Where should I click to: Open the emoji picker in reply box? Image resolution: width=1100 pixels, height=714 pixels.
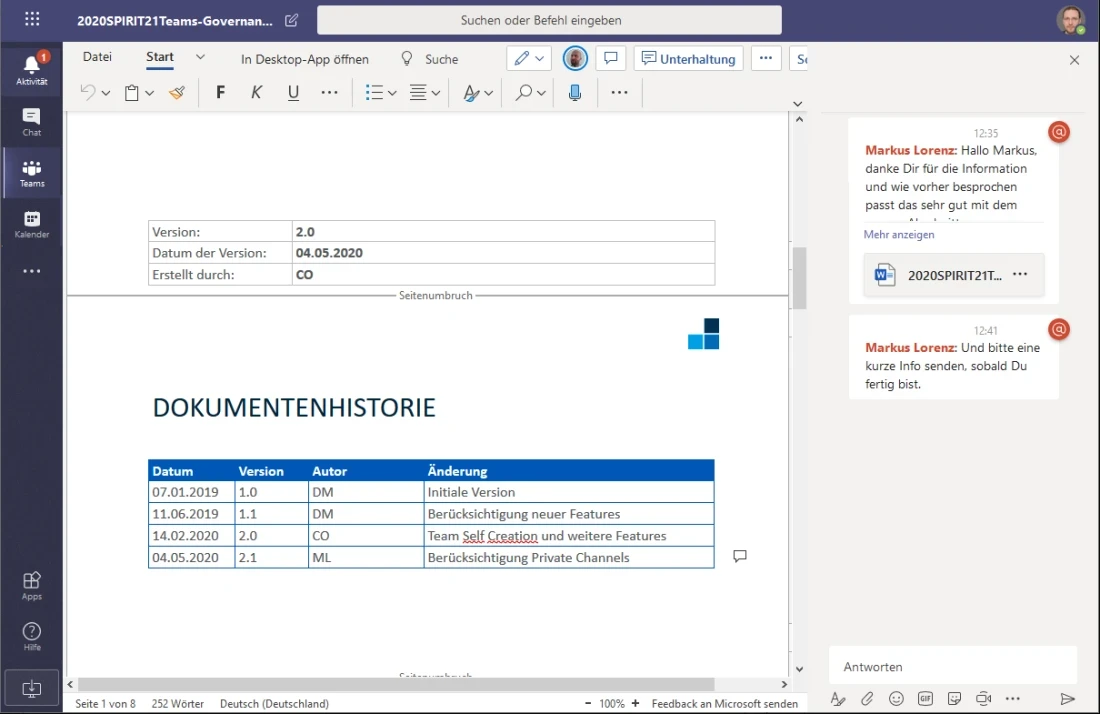click(896, 698)
